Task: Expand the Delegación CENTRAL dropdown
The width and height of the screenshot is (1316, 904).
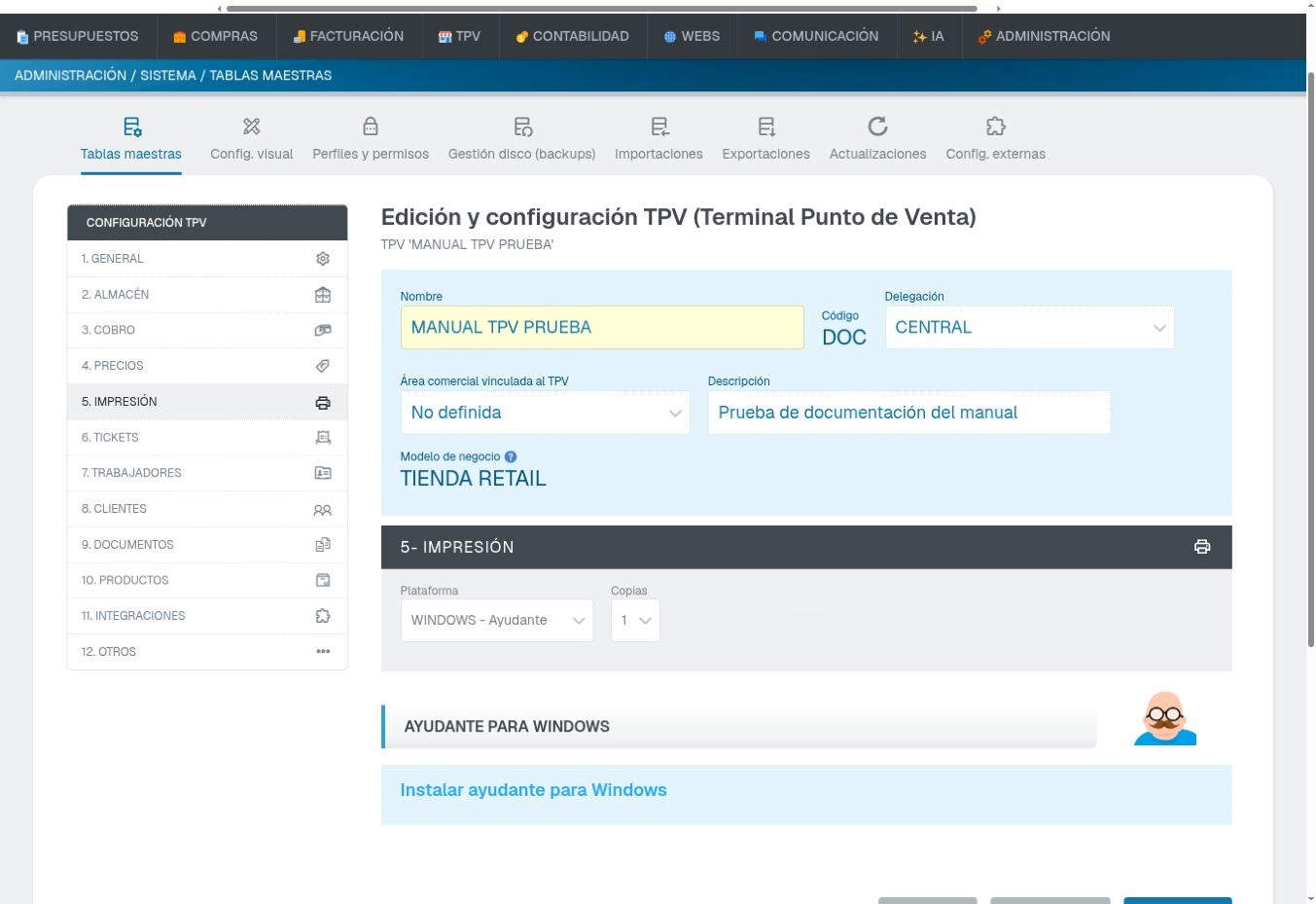Action: (1029, 328)
